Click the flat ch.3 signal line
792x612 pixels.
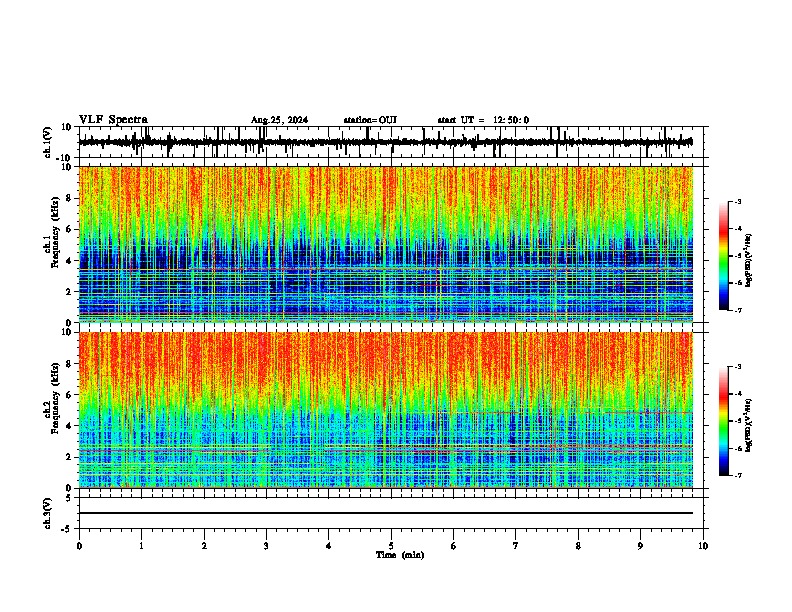click(386, 513)
